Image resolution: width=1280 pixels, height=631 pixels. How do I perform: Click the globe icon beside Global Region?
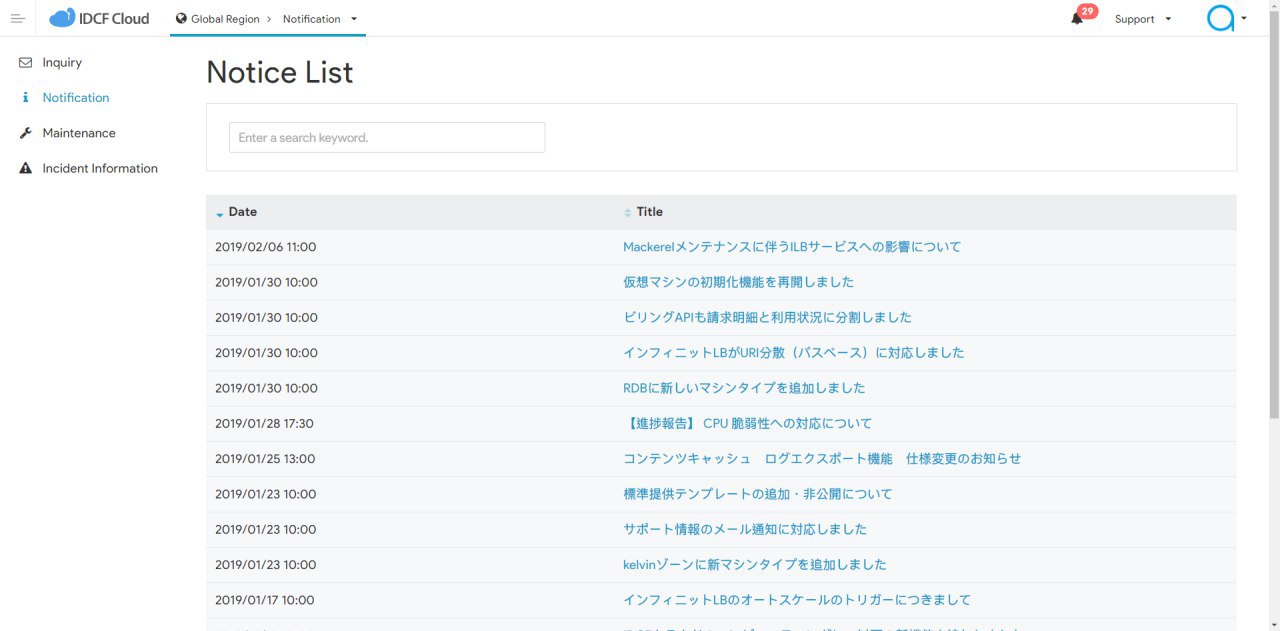181,18
